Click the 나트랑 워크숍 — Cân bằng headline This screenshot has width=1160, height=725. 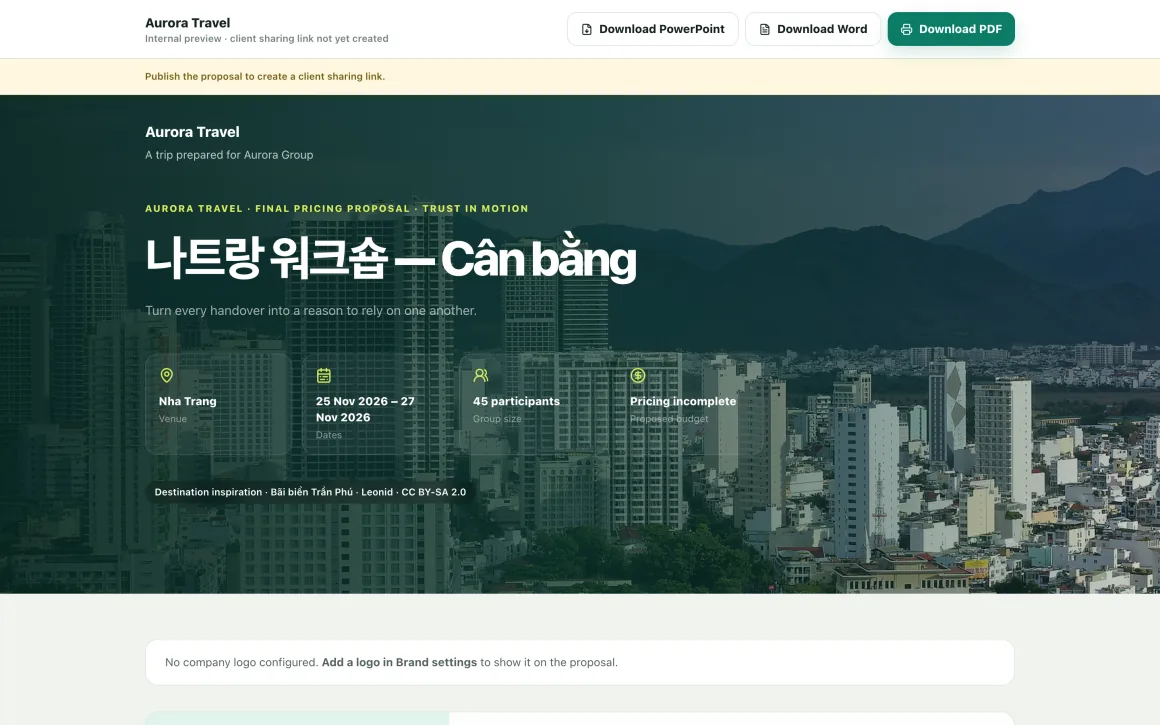pos(391,259)
